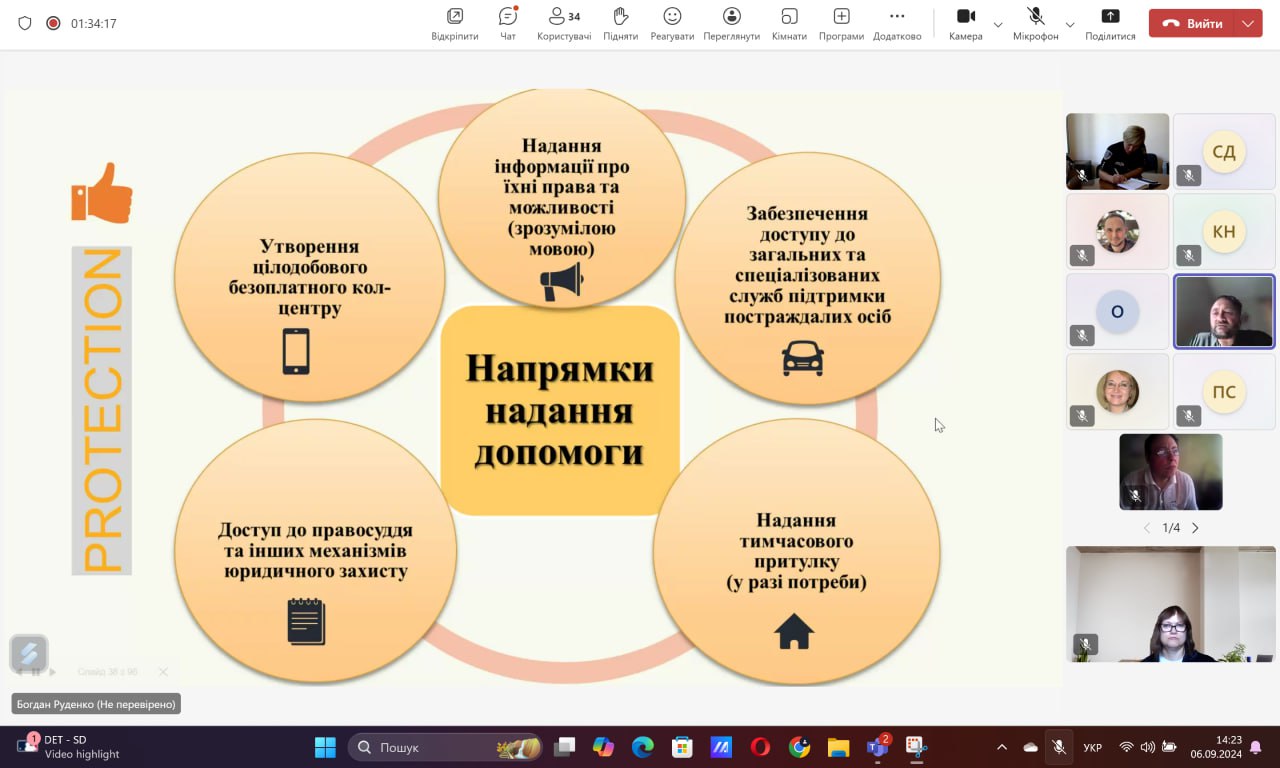Open the meeting Chat panel
Screen dimensions: 1280x768
coord(508,24)
